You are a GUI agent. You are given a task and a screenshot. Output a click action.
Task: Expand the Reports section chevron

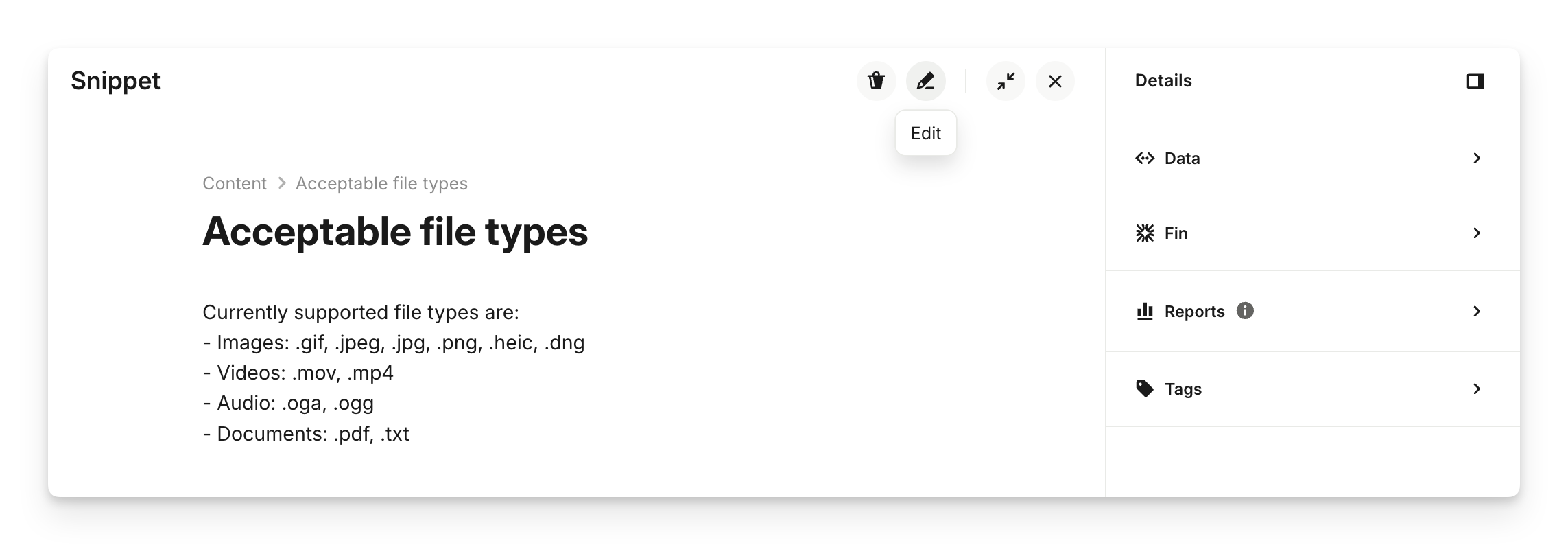click(1477, 312)
